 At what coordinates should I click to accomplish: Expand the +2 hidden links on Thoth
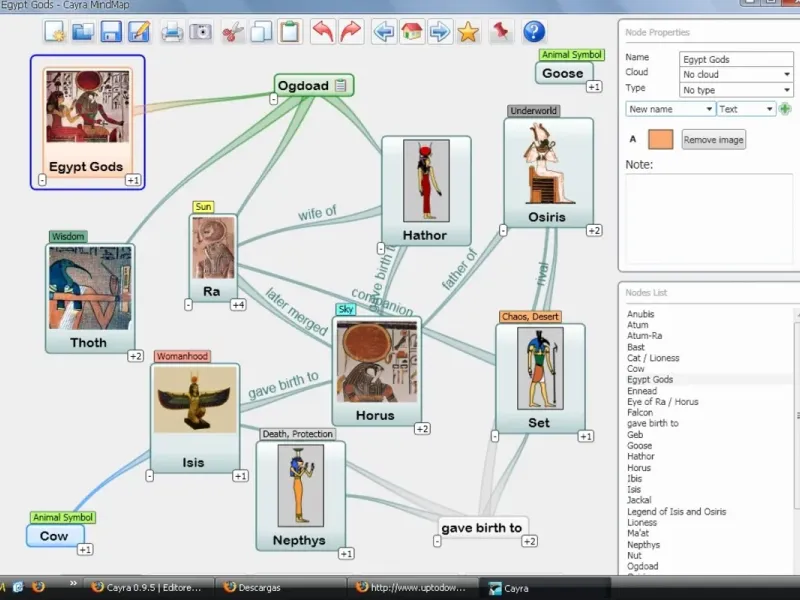coord(135,356)
